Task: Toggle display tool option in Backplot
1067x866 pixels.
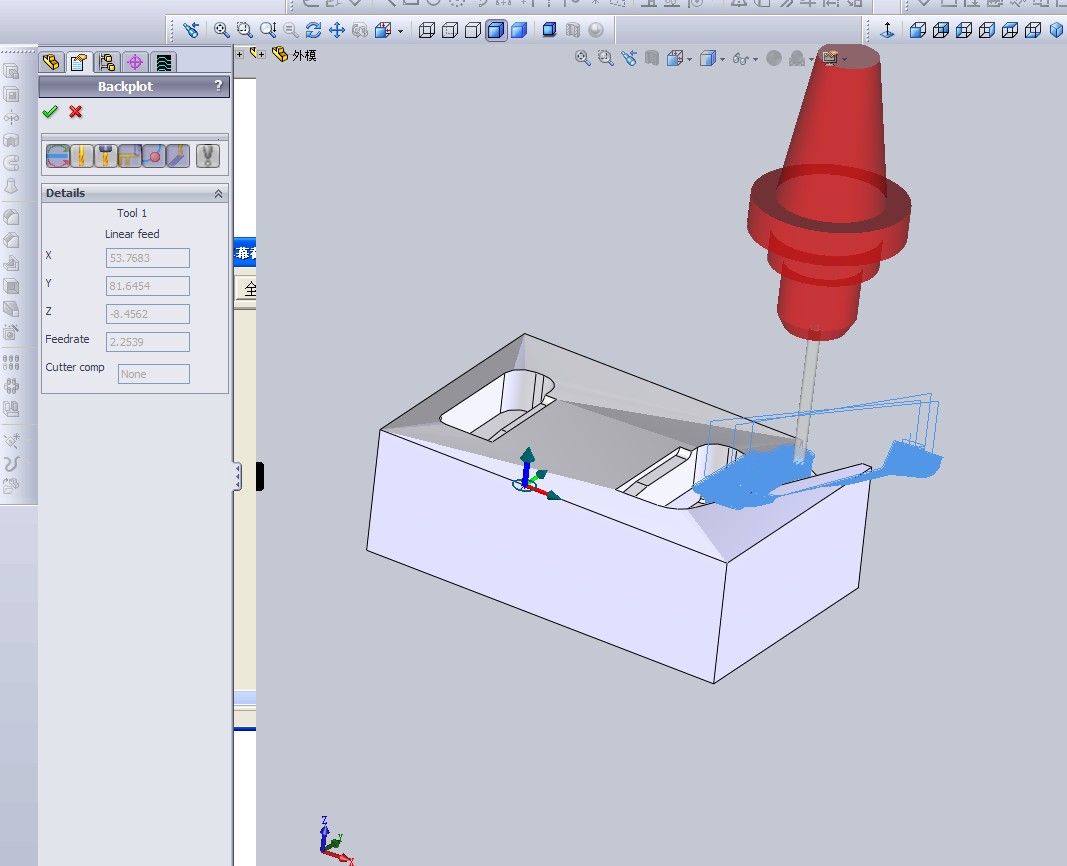Action: 82,156
